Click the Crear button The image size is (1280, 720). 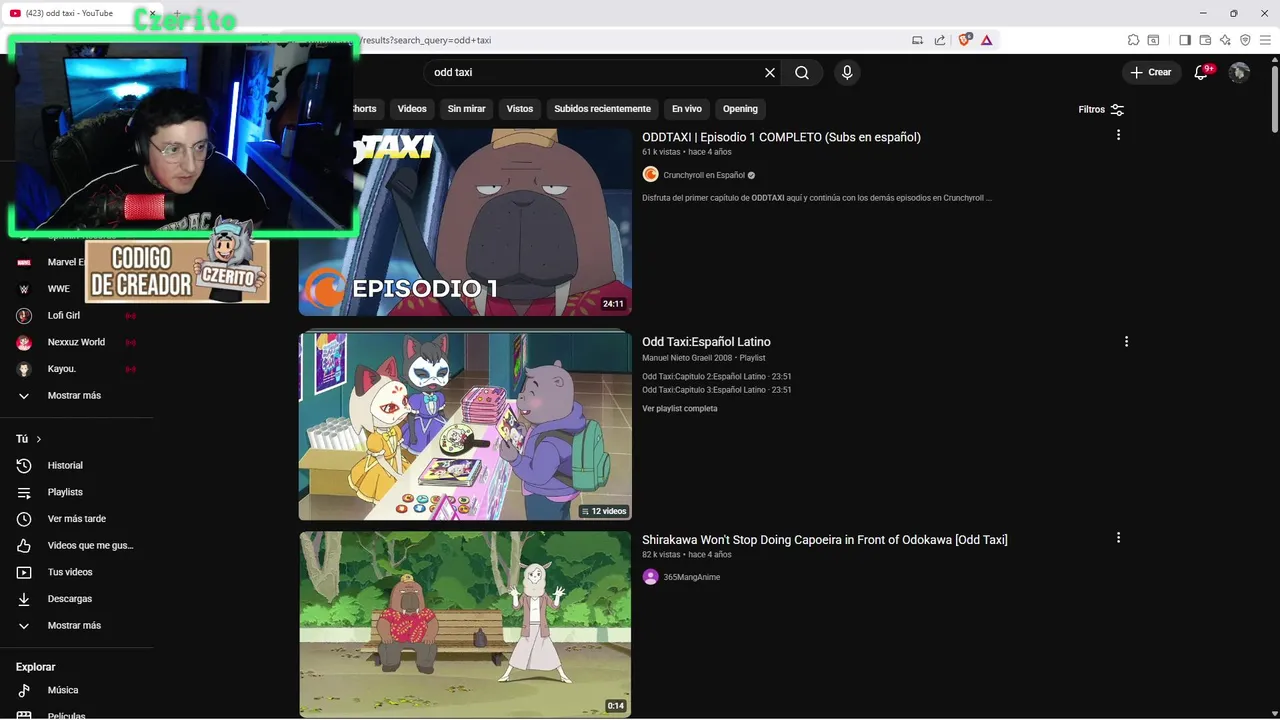(1151, 72)
